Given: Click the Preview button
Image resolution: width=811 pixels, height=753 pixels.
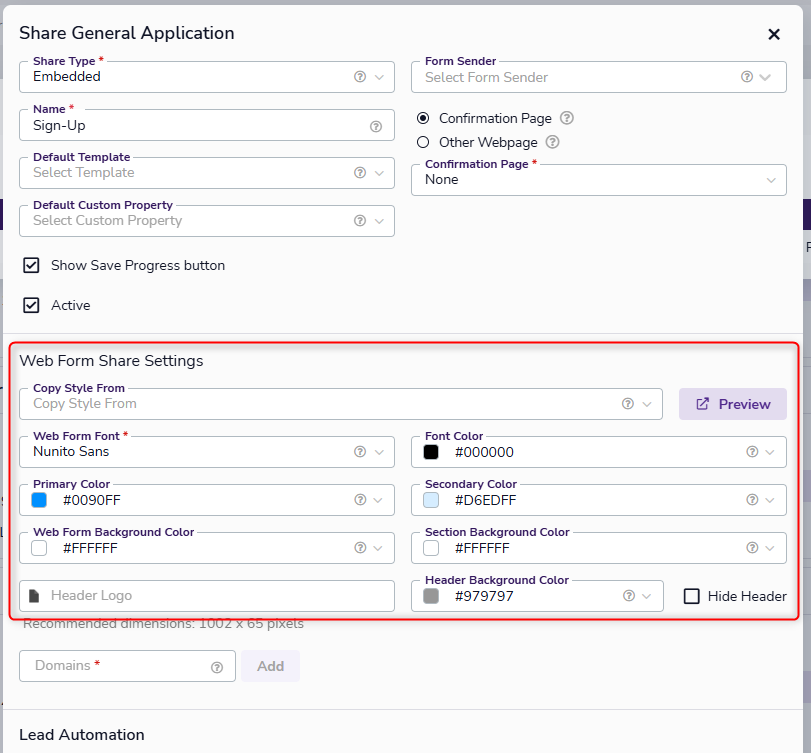Looking at the screenshot, I should (732, 404).
